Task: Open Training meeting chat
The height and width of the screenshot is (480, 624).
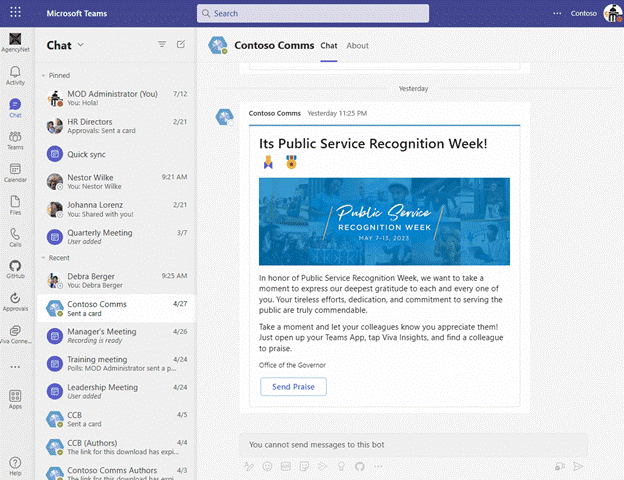Action: point(116,363)
